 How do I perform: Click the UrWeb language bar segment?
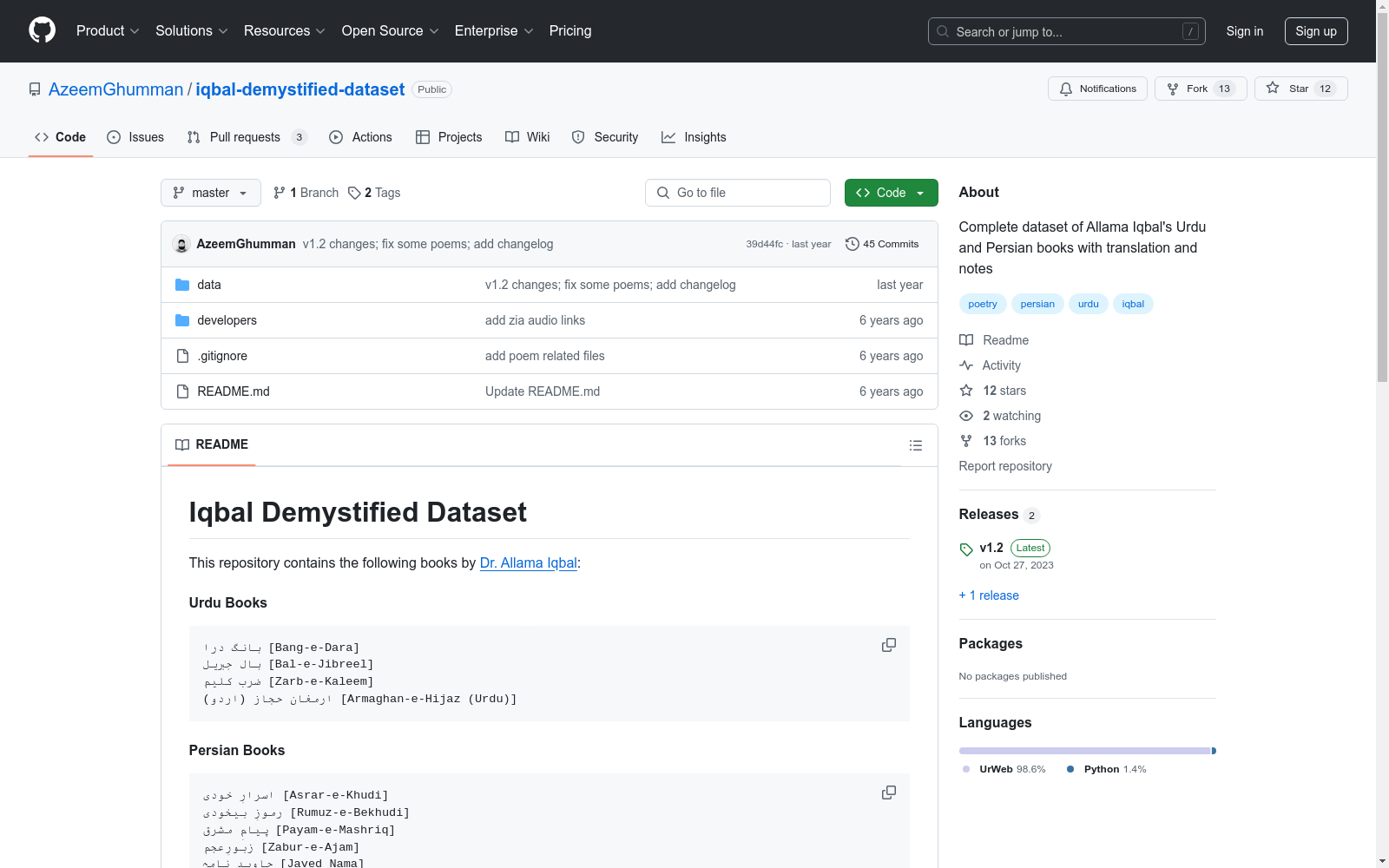point(1085,751)
